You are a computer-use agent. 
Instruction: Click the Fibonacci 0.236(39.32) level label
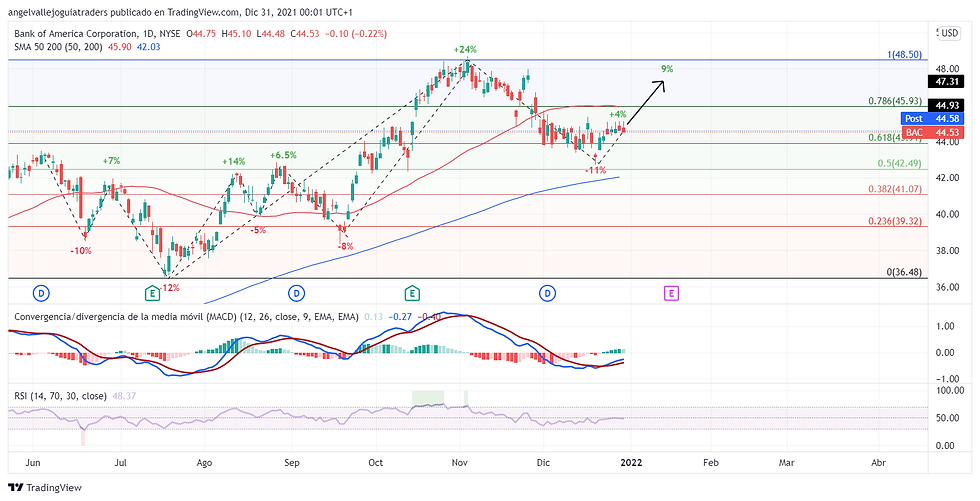coord(895,221)
